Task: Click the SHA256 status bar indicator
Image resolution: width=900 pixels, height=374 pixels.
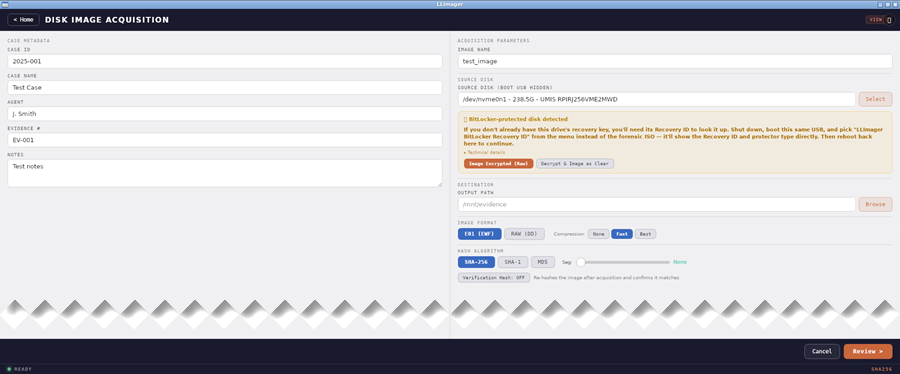Action: 881,369
